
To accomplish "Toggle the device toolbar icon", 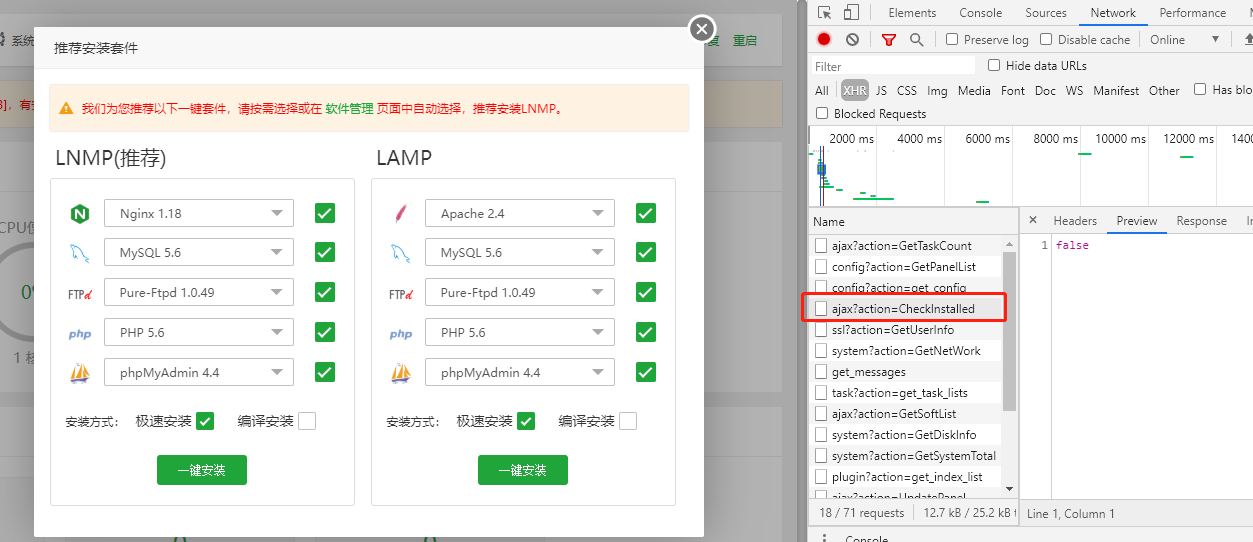I will [851, 13].
